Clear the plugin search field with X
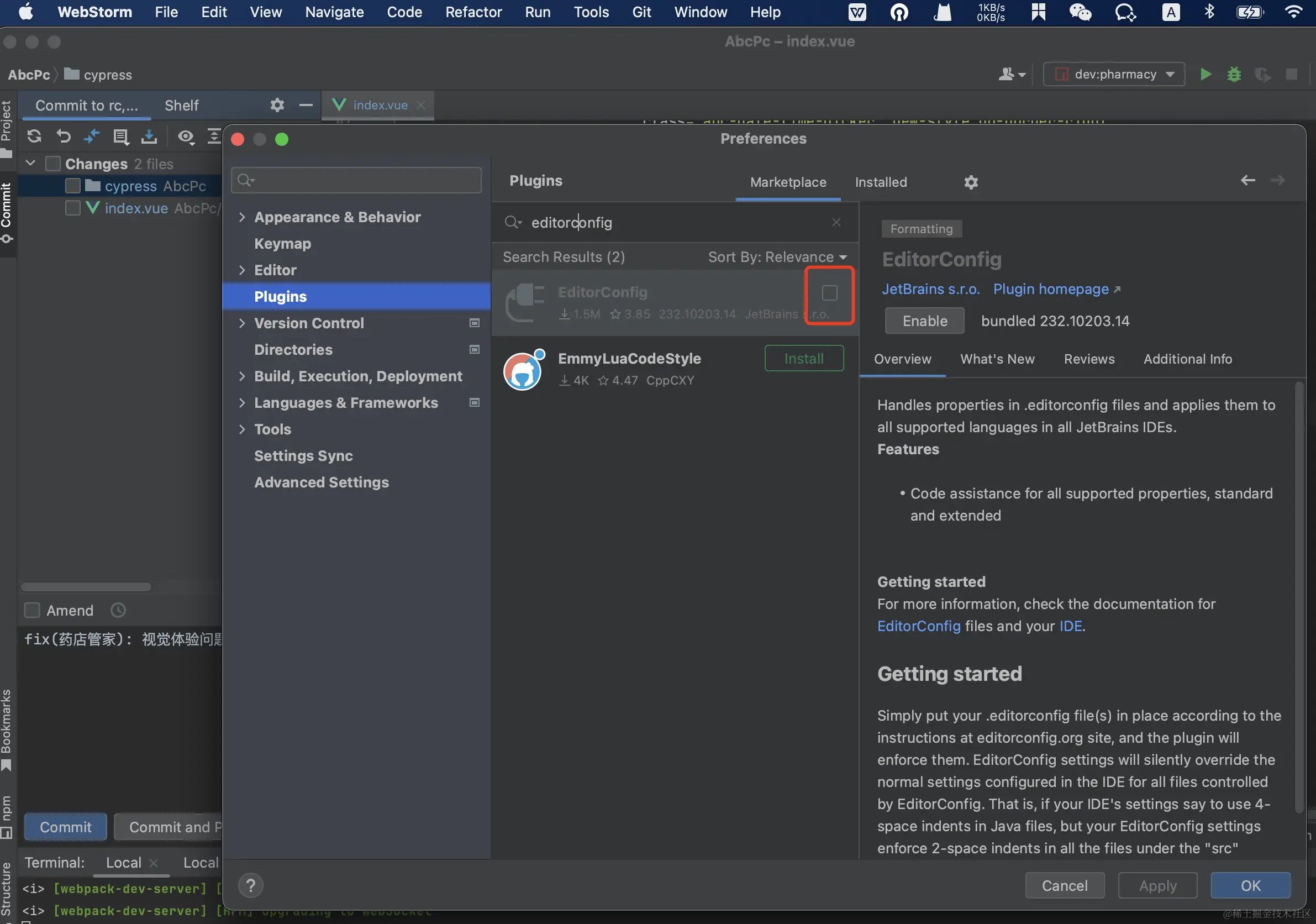 click(x=836, y=222)
